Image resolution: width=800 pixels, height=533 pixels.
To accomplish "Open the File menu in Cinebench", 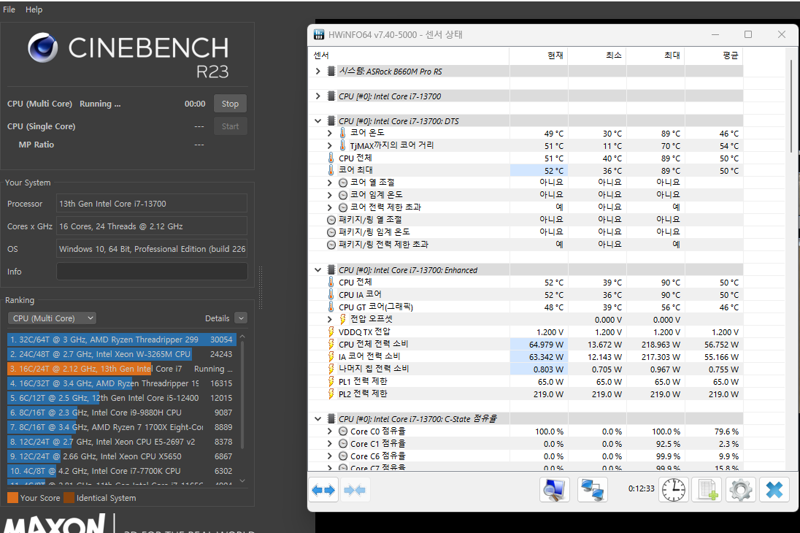I will point(9,9).
